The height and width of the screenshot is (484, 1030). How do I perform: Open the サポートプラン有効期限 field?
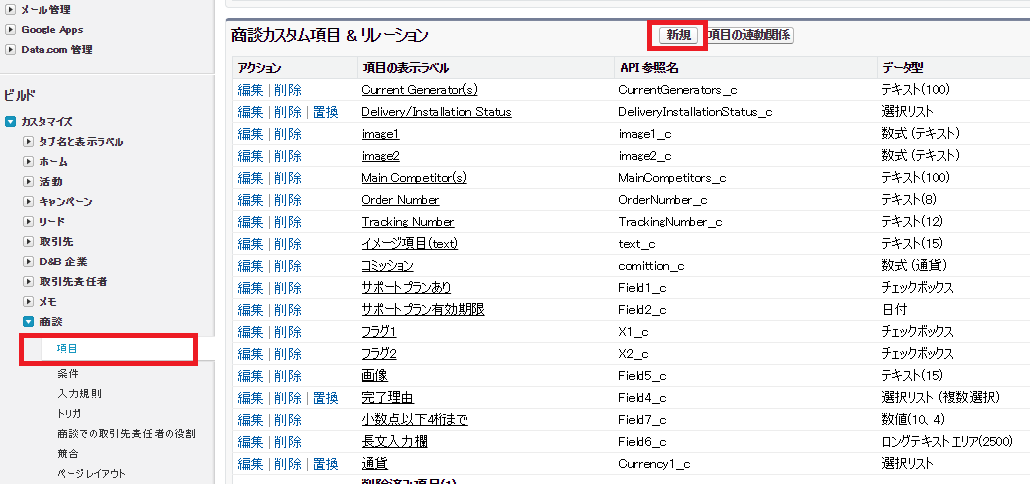click(x=422, y=310)
